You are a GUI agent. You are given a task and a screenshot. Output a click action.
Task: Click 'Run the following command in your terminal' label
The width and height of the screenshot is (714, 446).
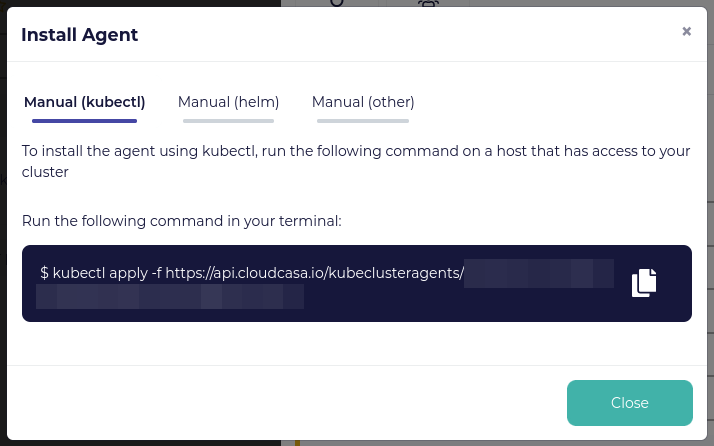point(182,221)
